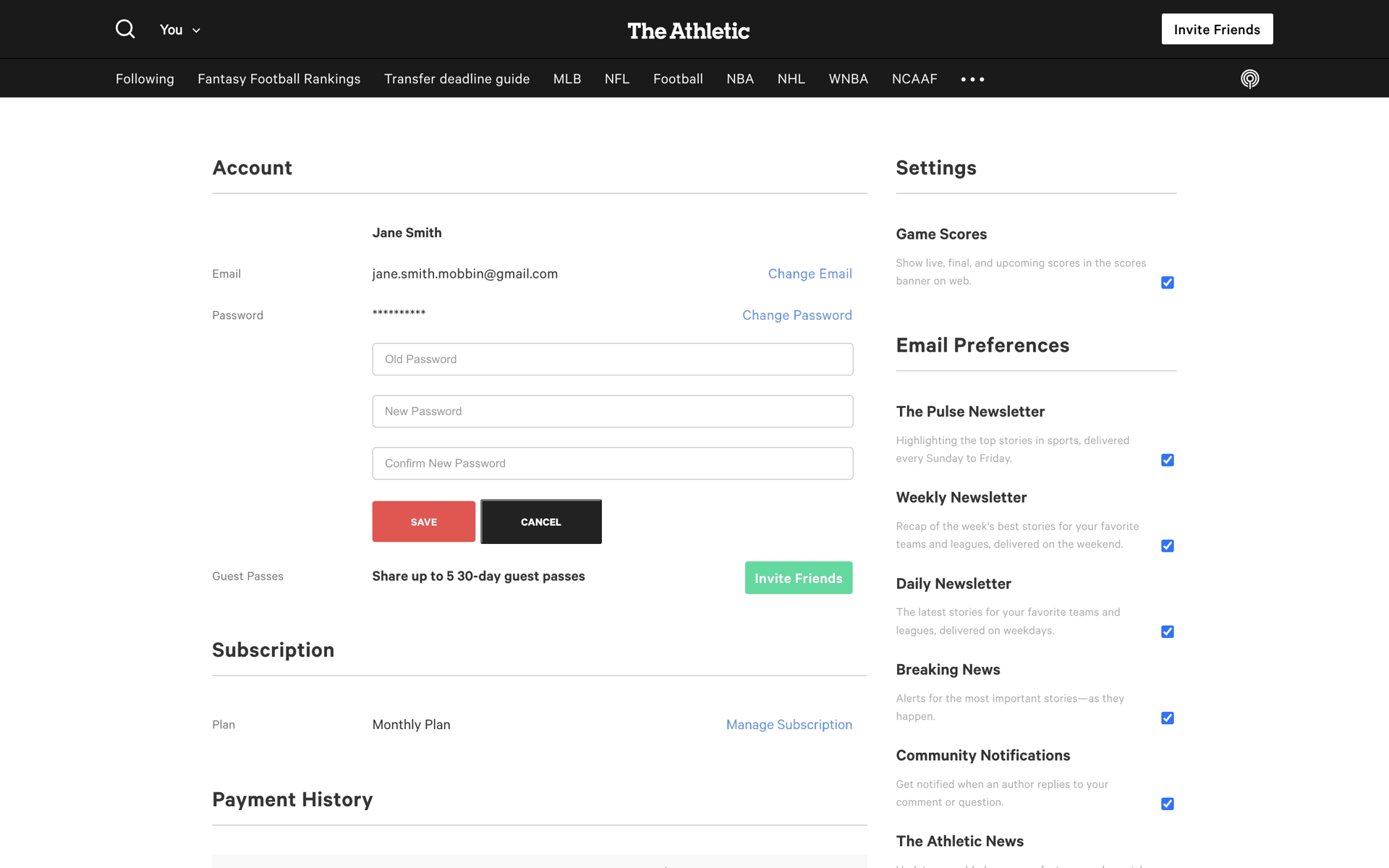This screenshot has height=868, width=1389.
Task: Click the header Invite Friends button
Action: point(1217,29)
